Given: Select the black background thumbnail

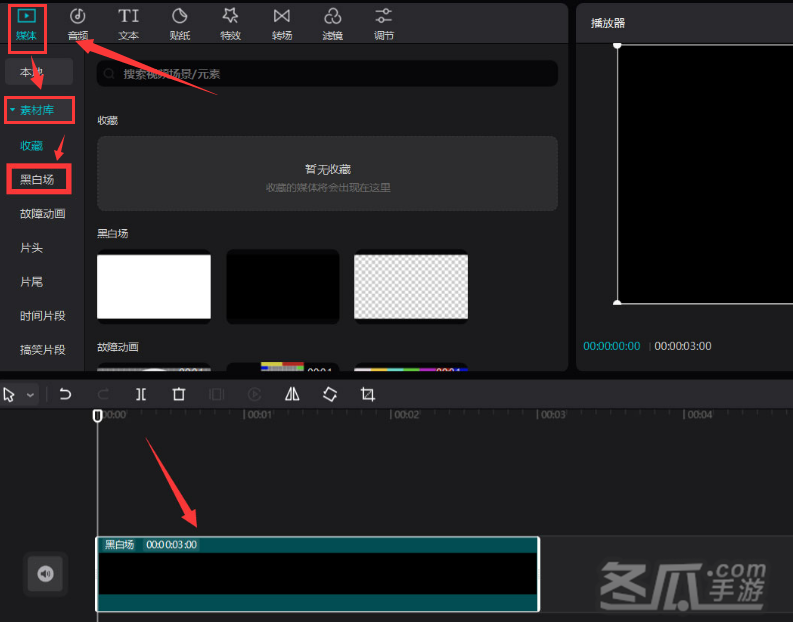Looking at the screenshot, I should click(x=283, y=286).
